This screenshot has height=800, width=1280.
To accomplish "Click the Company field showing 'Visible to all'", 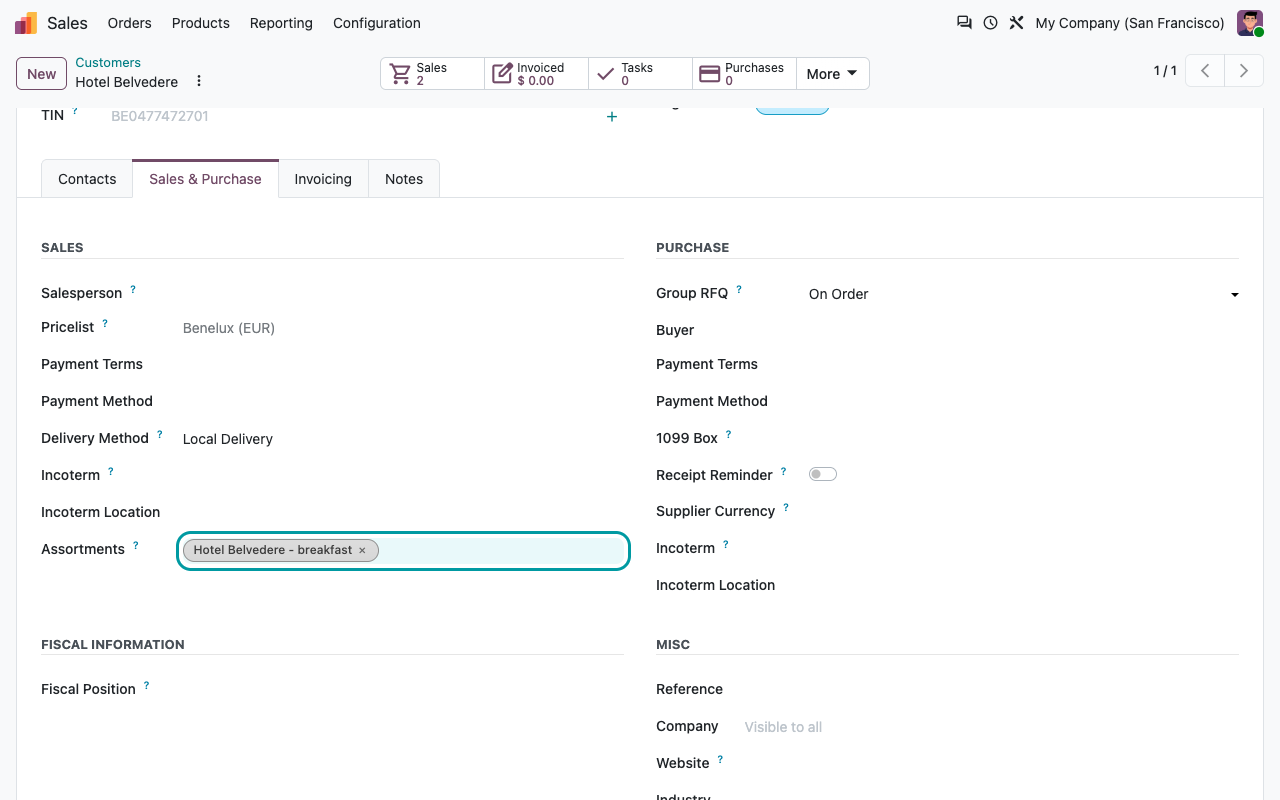I will (x=990, y=727).
